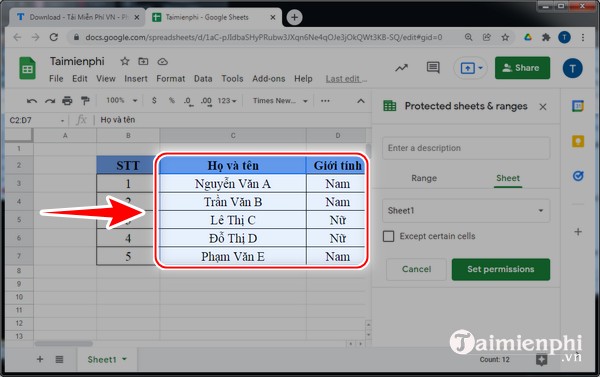Switch to the Sheet tab in panel
600x377 pixels.
point(508,178)
